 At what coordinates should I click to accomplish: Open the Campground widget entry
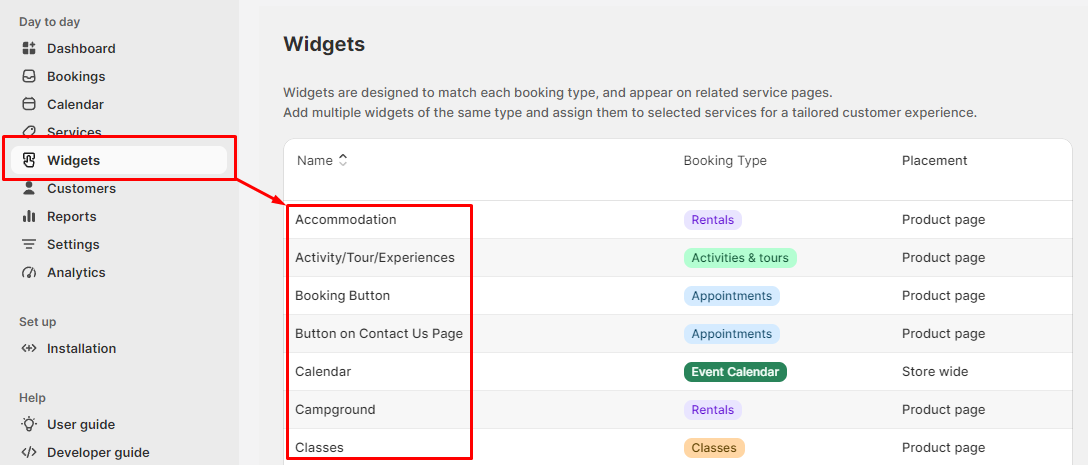335,409
